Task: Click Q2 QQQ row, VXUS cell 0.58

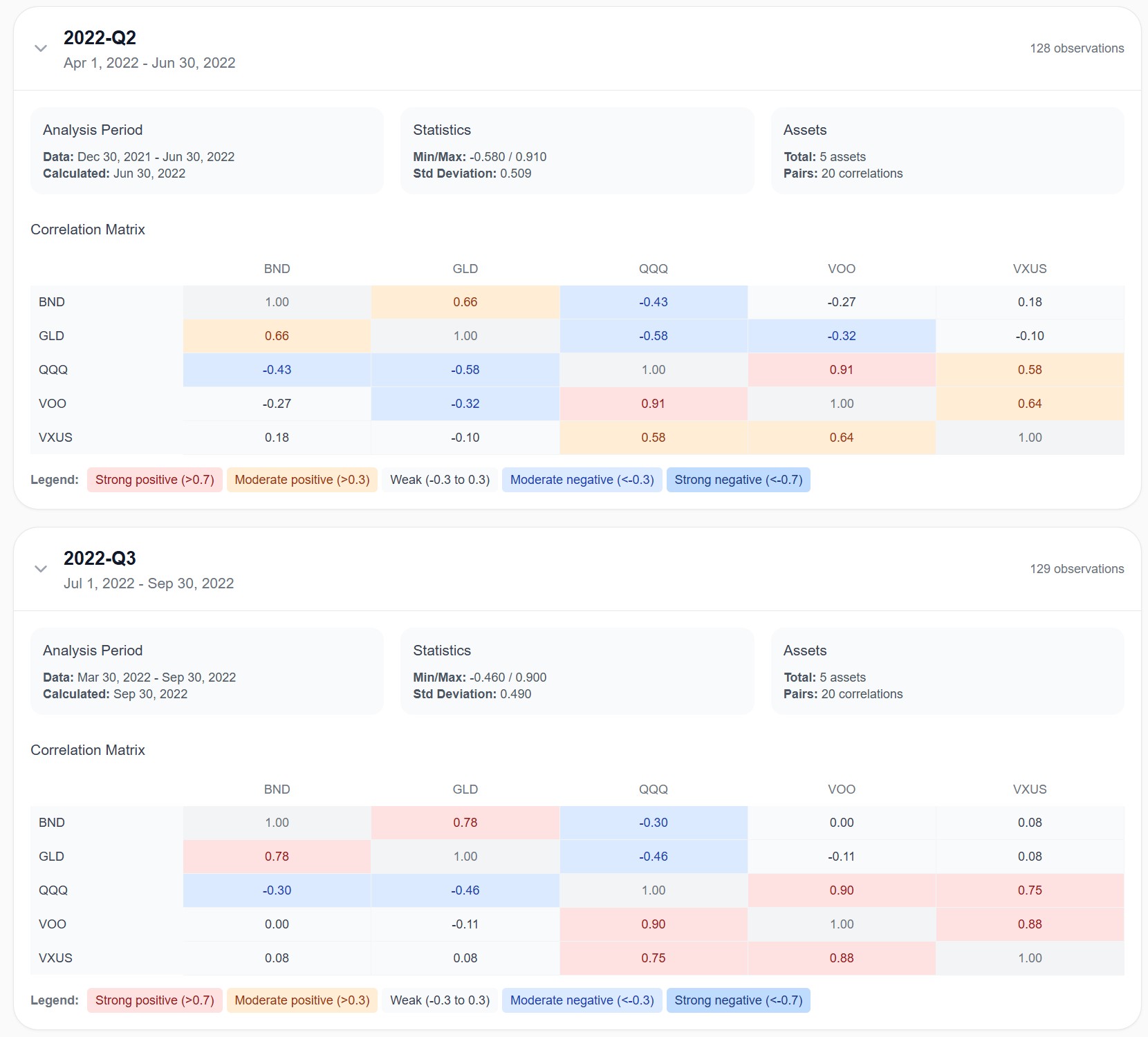Action: 1030,370
